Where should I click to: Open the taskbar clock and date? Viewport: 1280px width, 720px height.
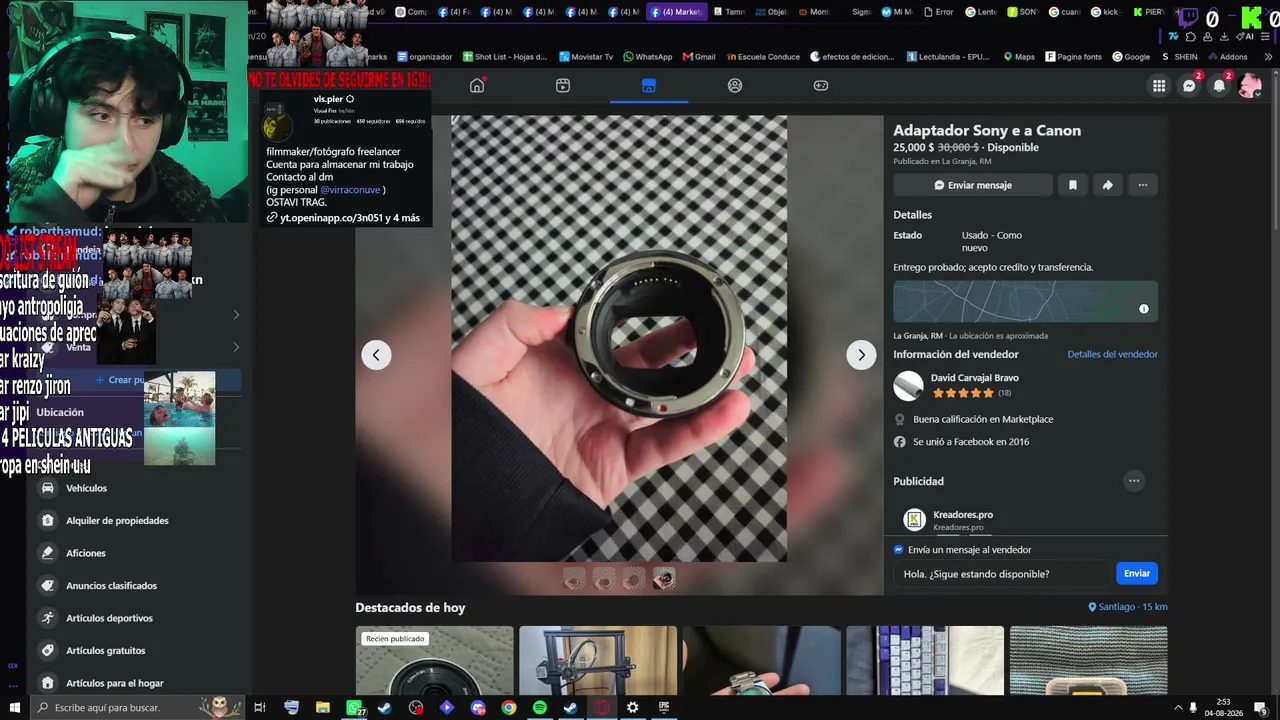point(1223,708)
